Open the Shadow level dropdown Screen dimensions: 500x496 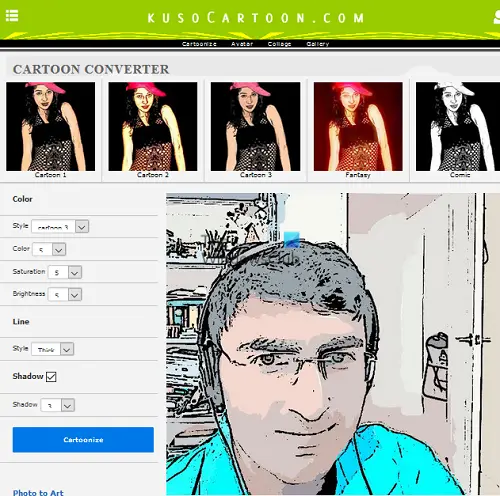pos(57,405)
